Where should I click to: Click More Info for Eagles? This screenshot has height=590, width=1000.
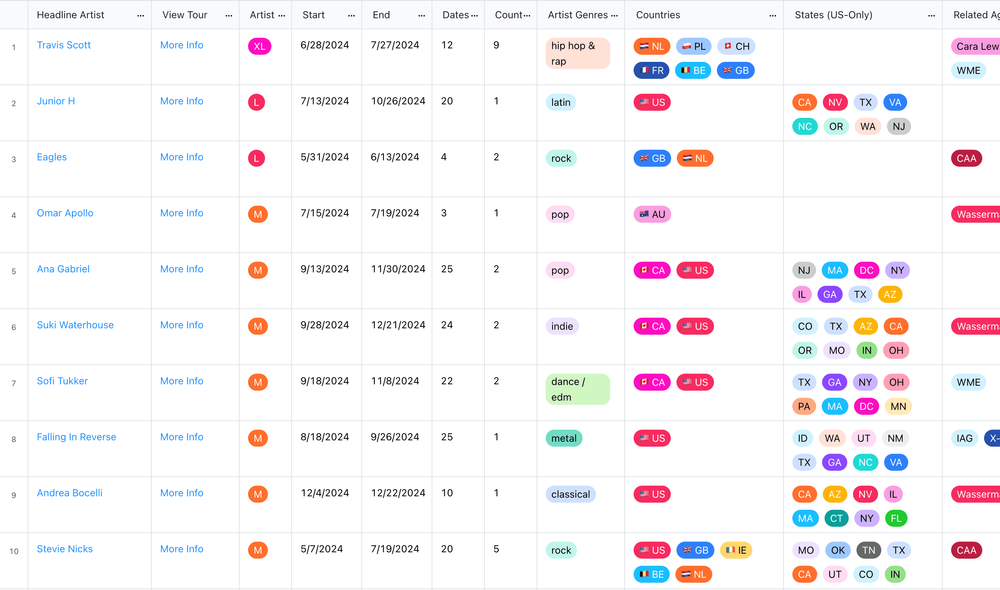[182, 157]
